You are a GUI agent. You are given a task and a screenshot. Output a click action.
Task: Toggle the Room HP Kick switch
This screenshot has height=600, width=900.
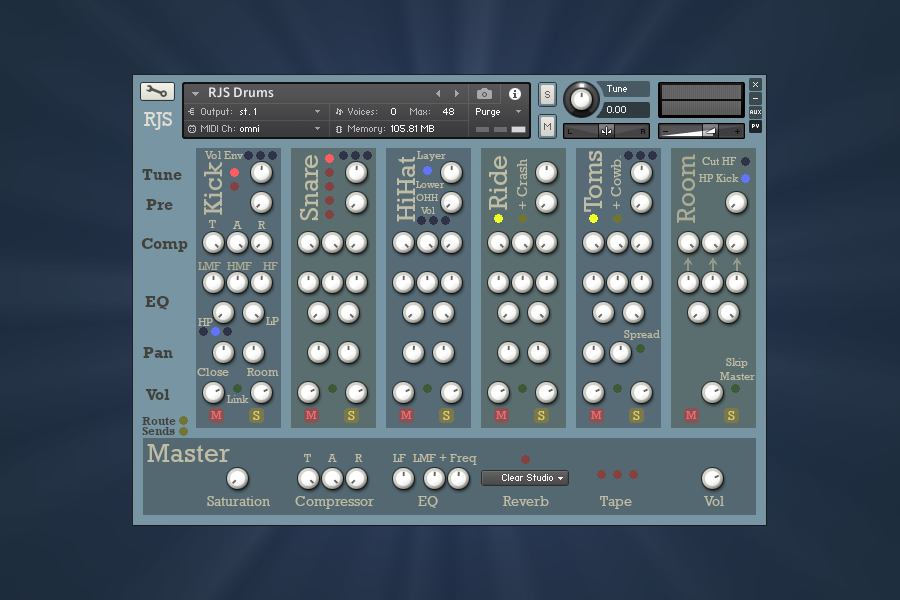[x=745, y=179]
